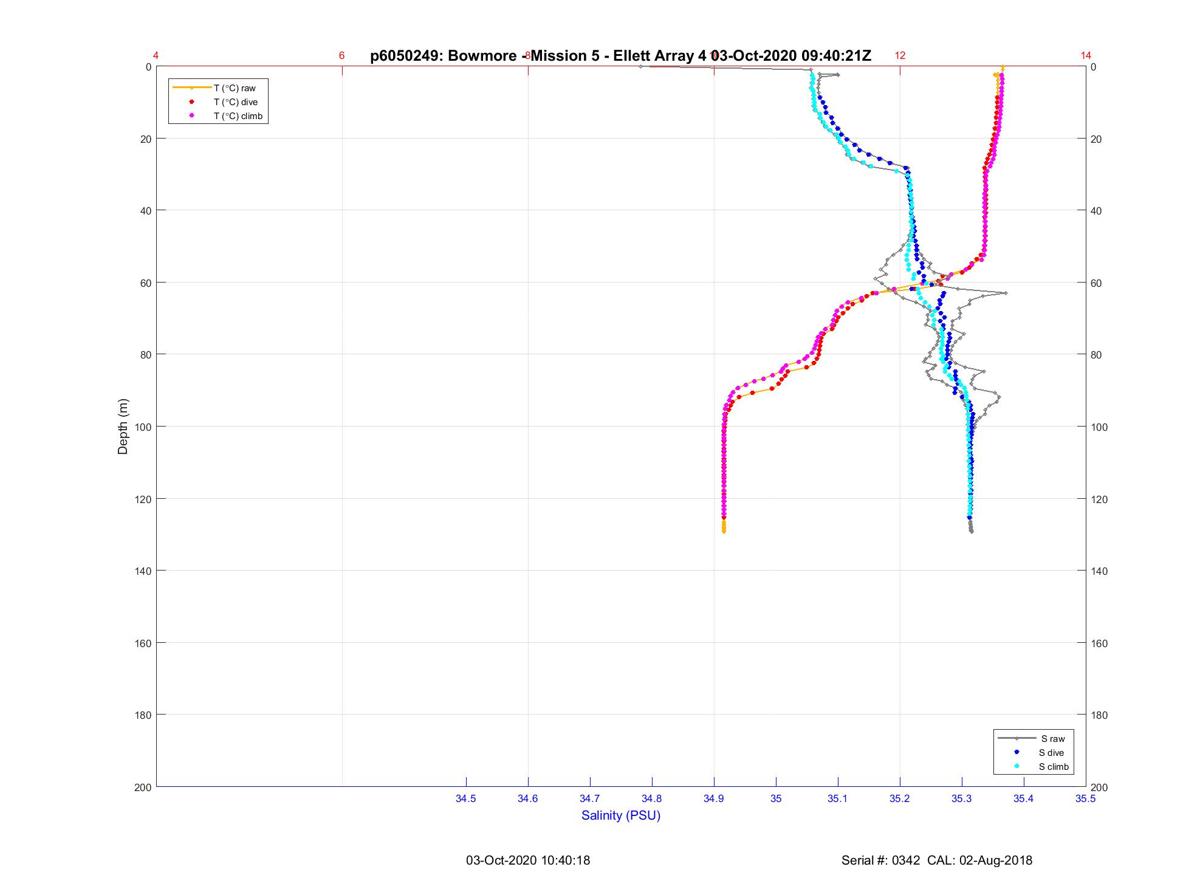Click the 'Serial #: 0342' footer text
The image size is (1200, 885).
click(880, 861)
